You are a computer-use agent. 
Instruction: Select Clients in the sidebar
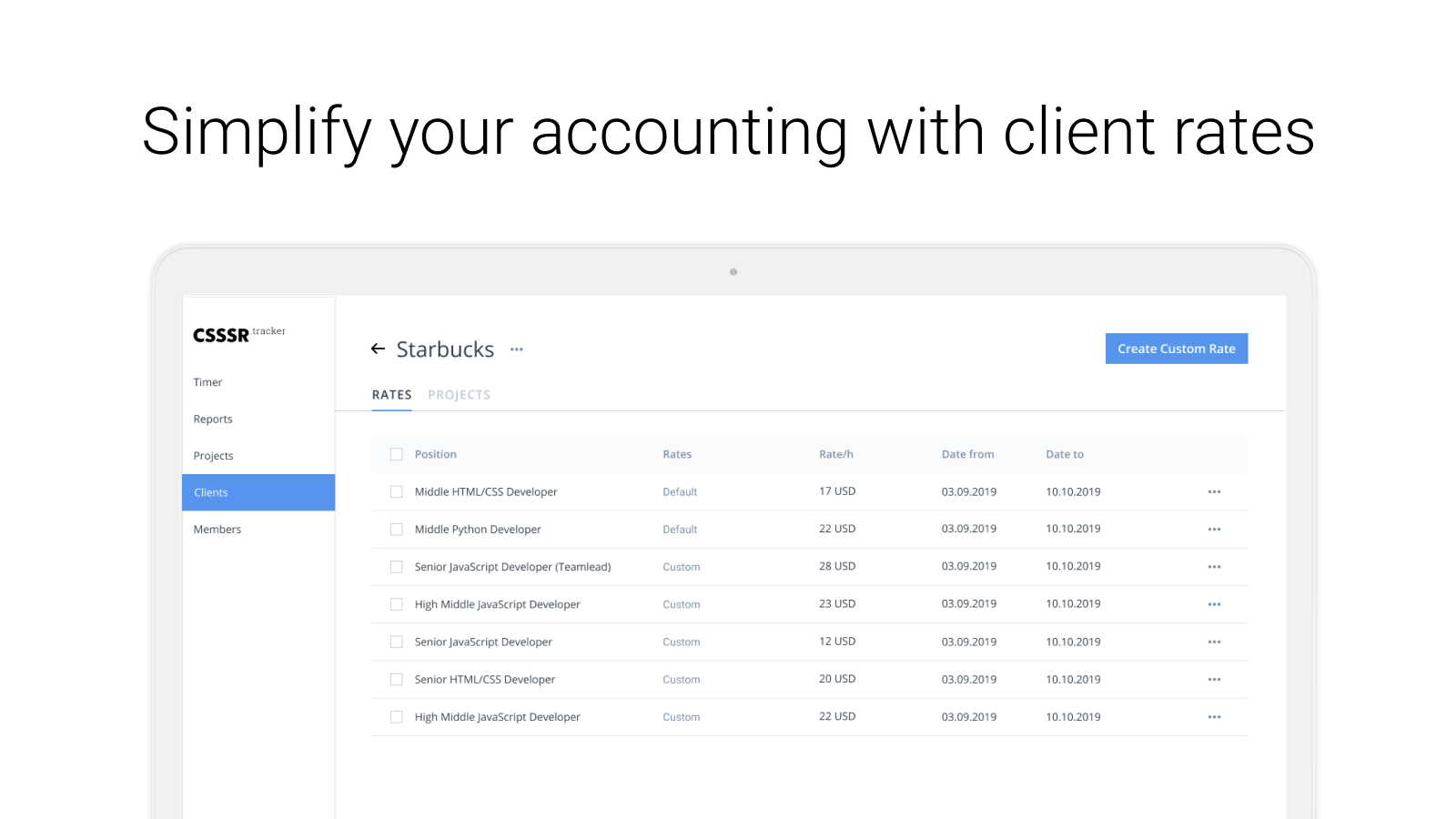258,492
